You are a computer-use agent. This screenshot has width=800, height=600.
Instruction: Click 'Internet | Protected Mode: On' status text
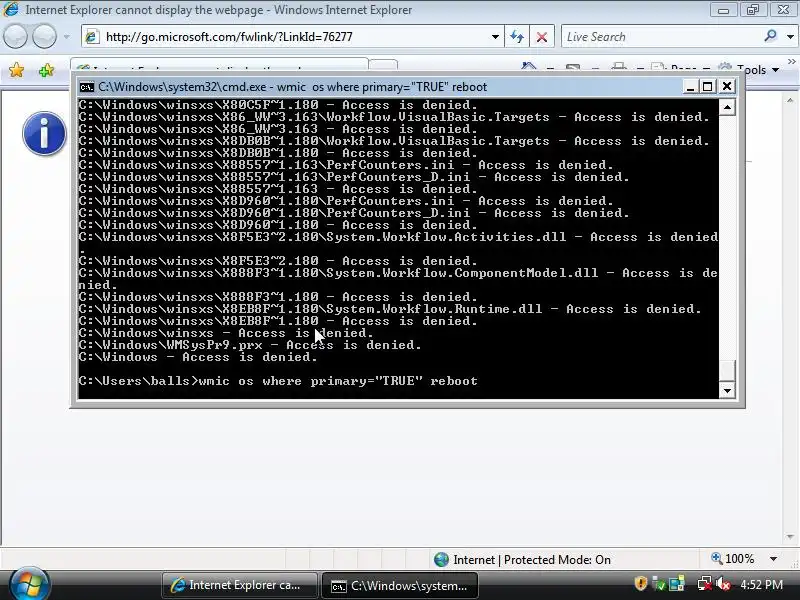pos(532,560)
